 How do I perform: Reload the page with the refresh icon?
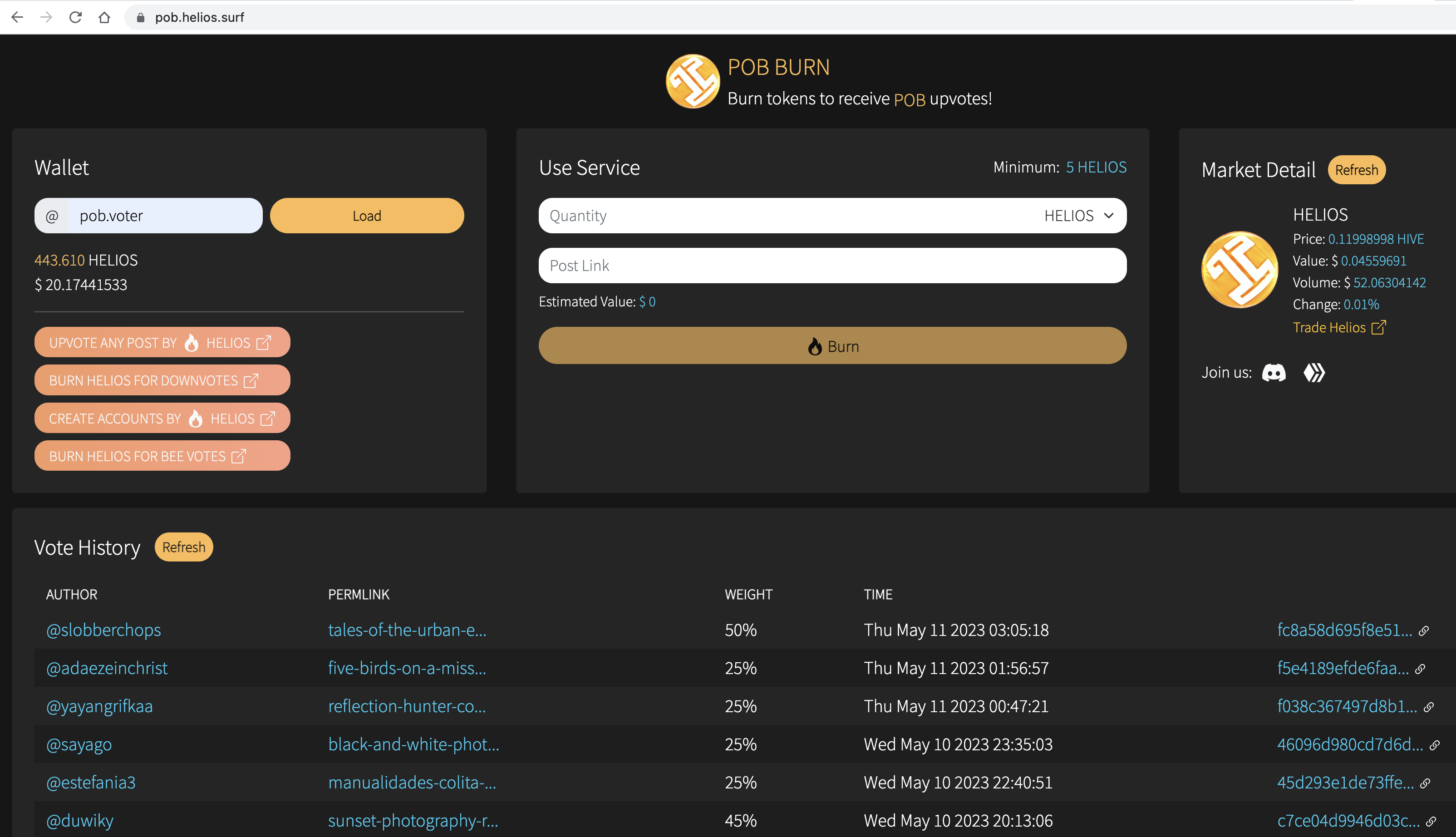75,17
